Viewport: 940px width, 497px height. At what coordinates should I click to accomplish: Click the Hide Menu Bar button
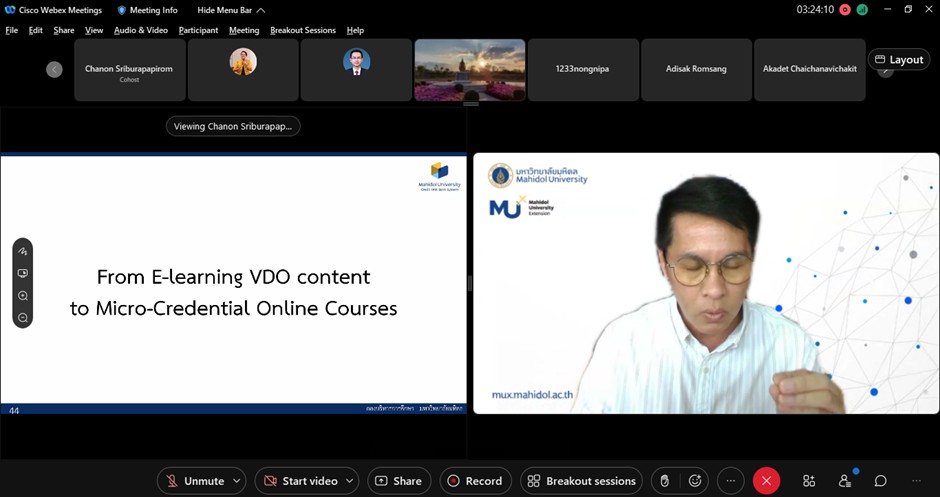pos(230,10)
